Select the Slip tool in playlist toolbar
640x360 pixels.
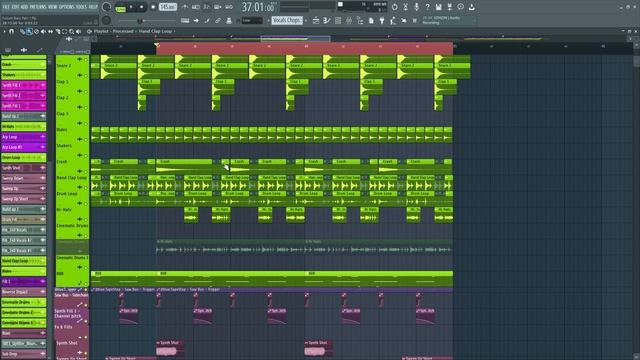pos(50,31)
